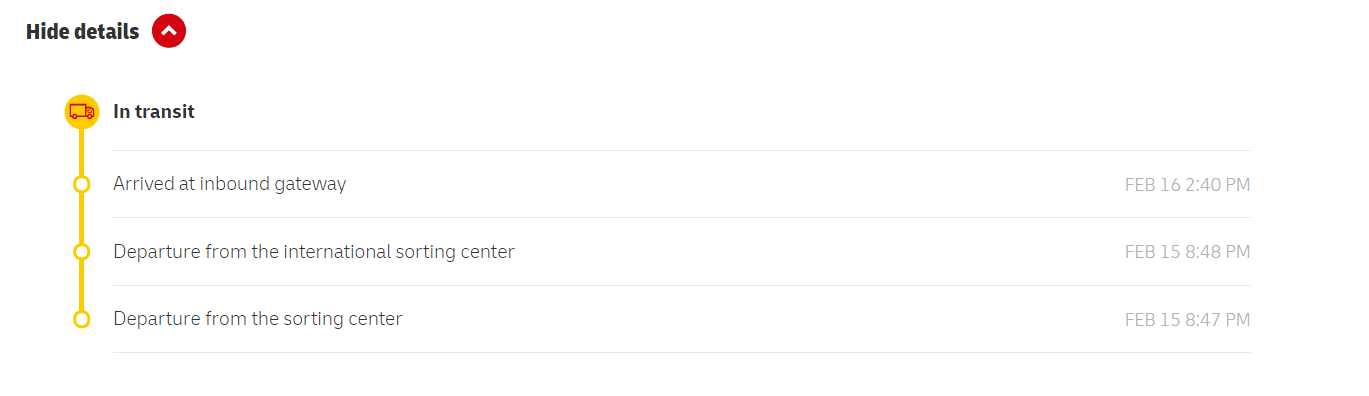
Task: Click the FEB 16 2:40 PM timestamp
Action: point(1187,185)
